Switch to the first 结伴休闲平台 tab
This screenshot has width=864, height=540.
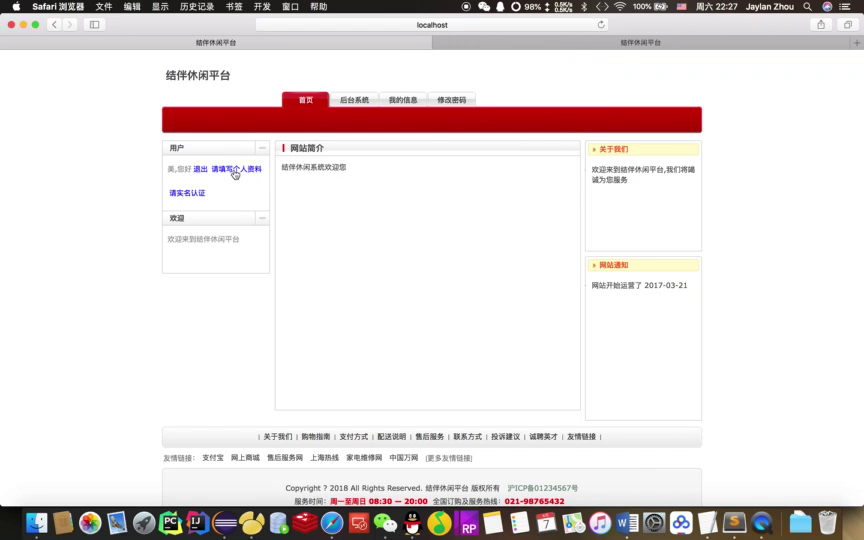coord(216,42)
